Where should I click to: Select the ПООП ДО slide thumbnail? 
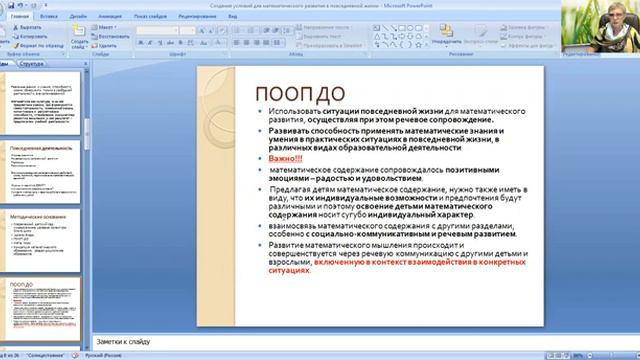coord(41,309)
